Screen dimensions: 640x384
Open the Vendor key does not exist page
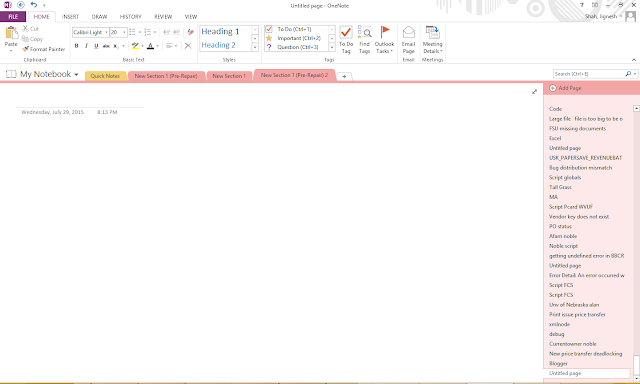[579, 217]
